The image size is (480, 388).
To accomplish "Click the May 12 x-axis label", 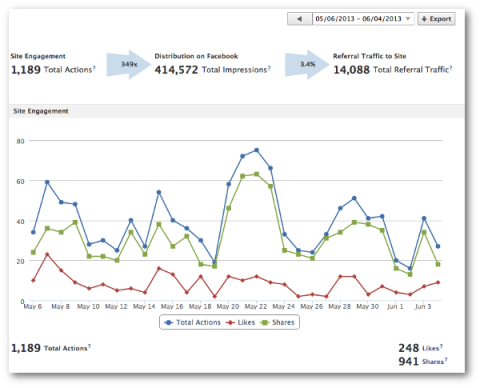I will click(116, 307).
